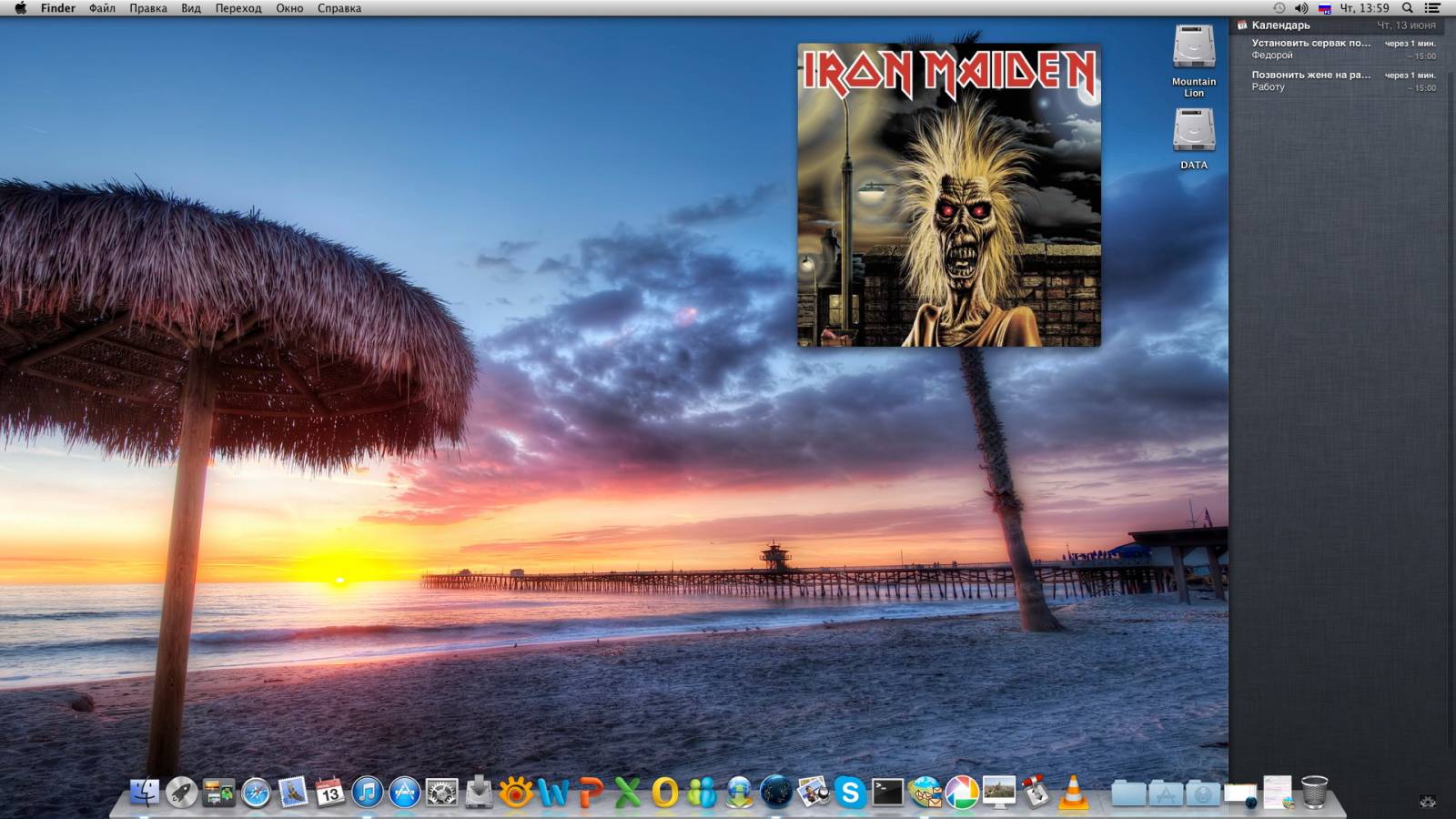Open the Downloads folder stack in Dock
Image resolution: width=1456 pixels, height=819 pixels.
tap(1203, 793)
